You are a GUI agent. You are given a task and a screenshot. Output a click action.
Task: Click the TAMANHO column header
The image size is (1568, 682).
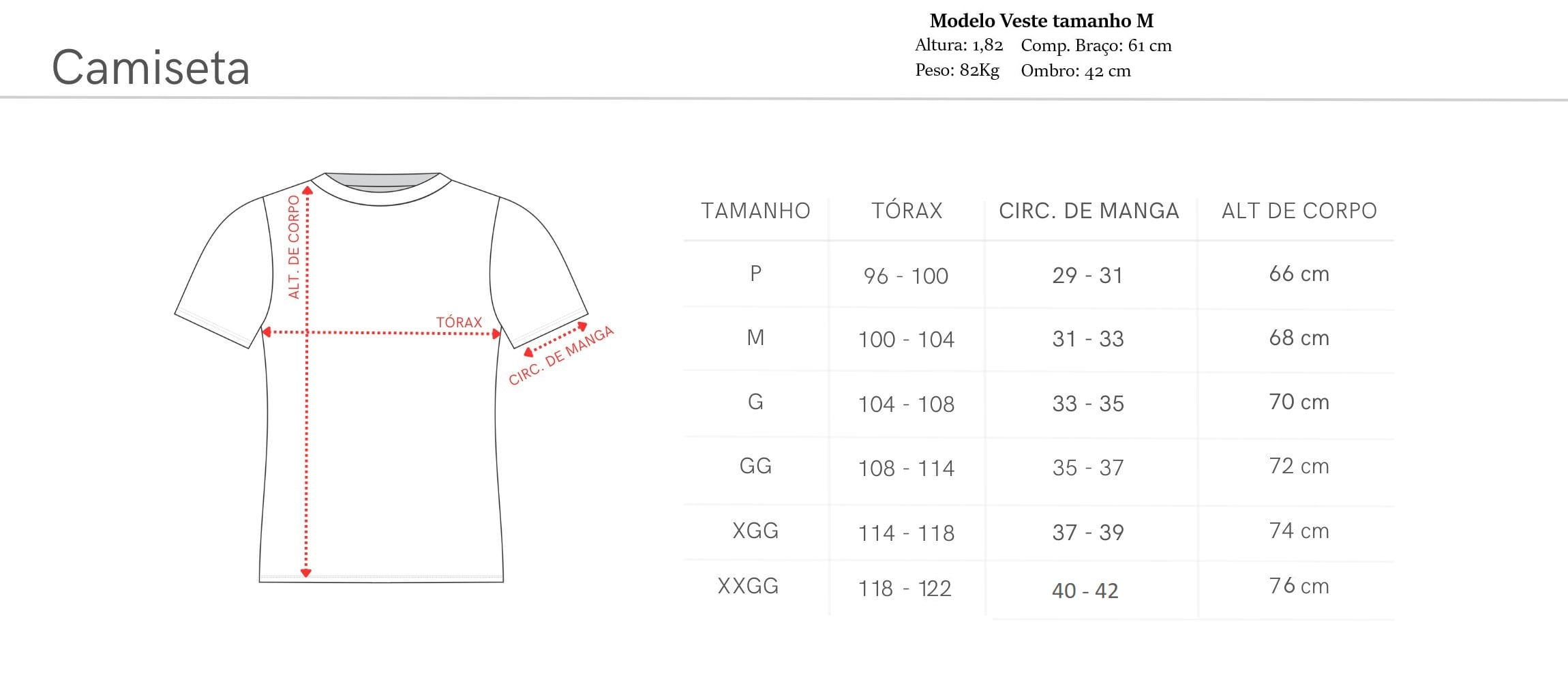[x=755, y=211]
